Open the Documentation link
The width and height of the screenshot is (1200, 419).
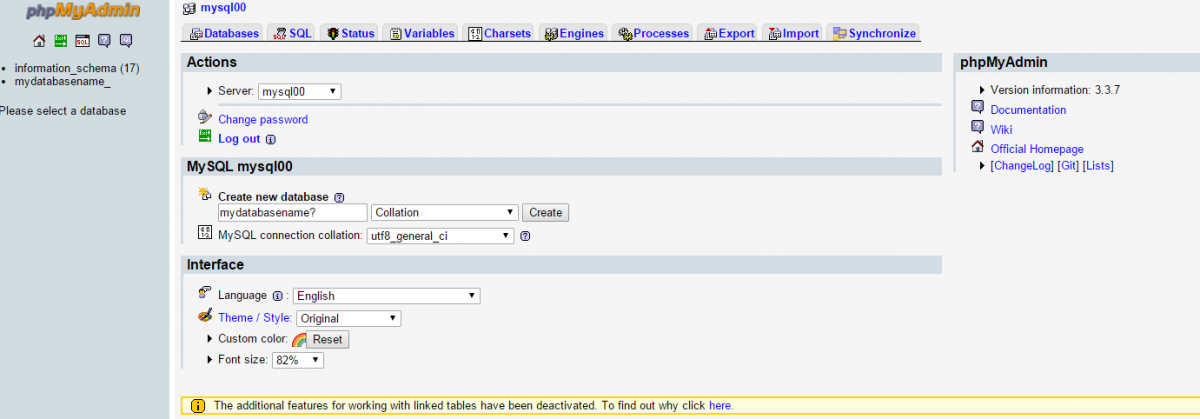(1028, 110)
